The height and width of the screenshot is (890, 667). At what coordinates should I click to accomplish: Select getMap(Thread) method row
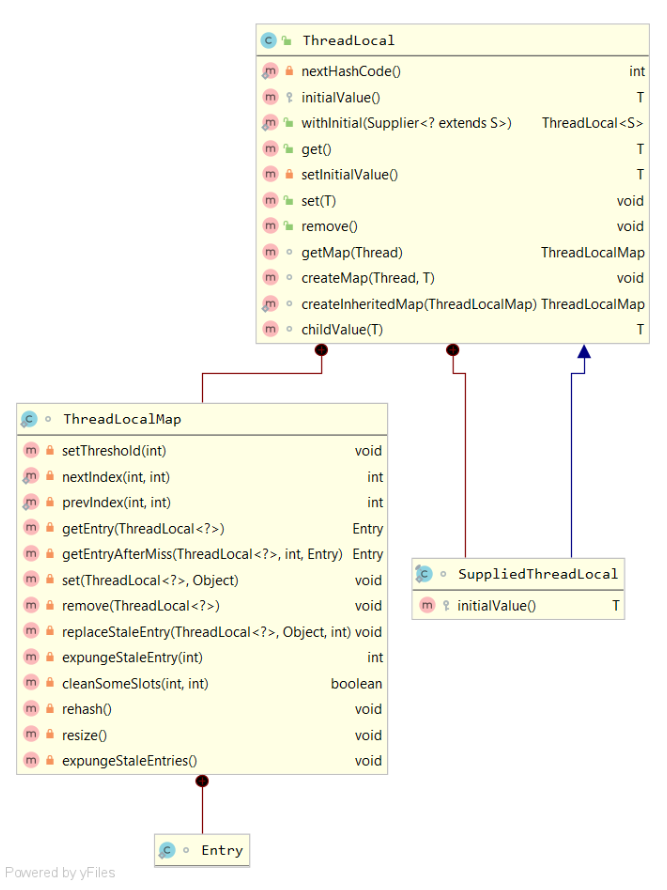(452, 252)
